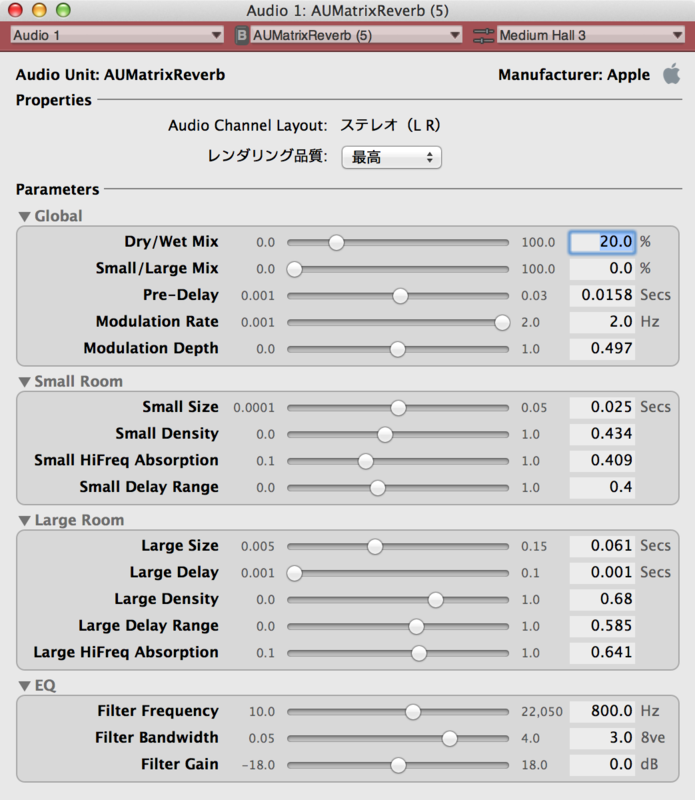
Task: Open the AUMatrixReverb (5) plugin dropdown
Action: pyautogui.click(x=356, y=35)
